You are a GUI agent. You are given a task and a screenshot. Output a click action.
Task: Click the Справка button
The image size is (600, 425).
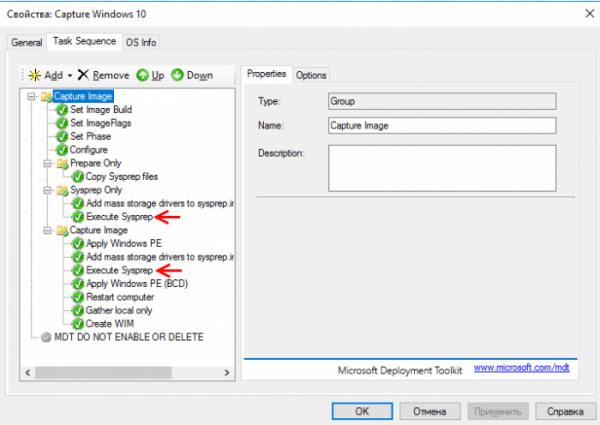tap(565, 411)
